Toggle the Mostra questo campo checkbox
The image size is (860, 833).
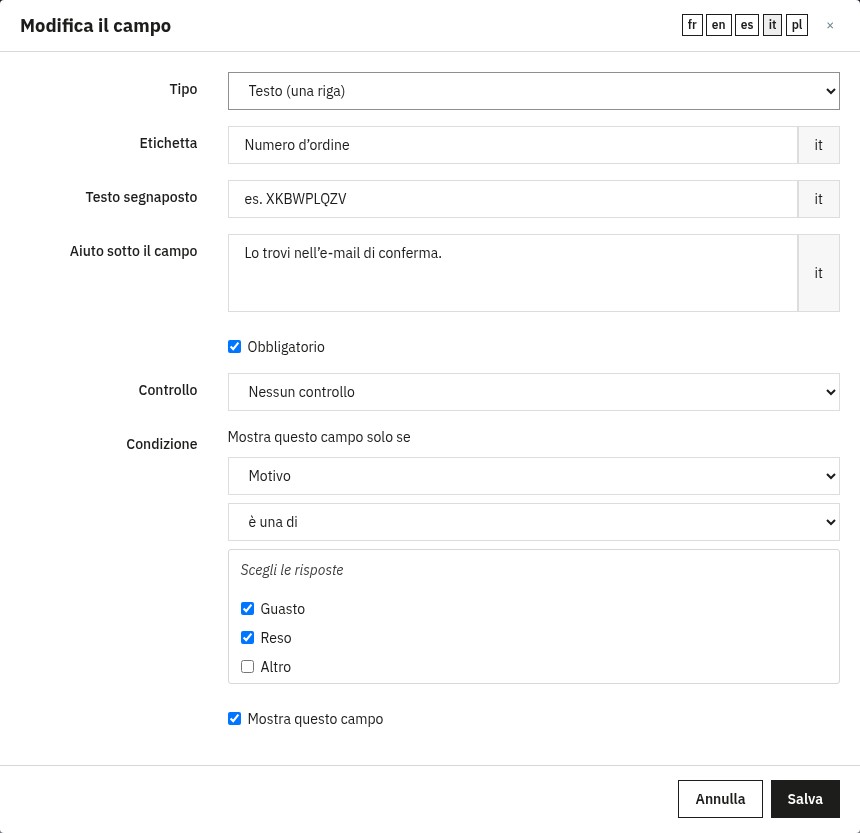[x=234, y=719]
